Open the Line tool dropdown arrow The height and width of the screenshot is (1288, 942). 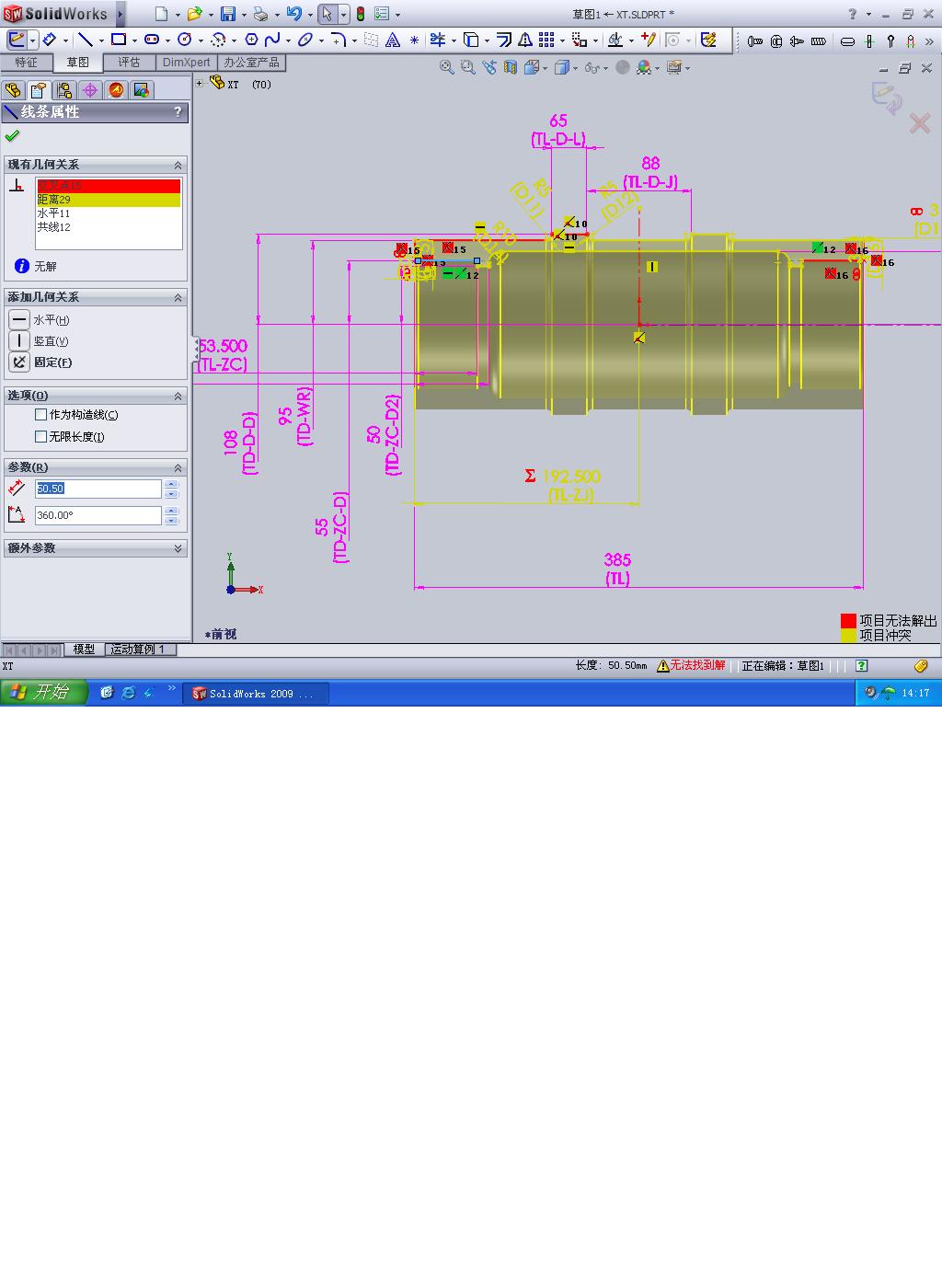(x=100, y=40)
